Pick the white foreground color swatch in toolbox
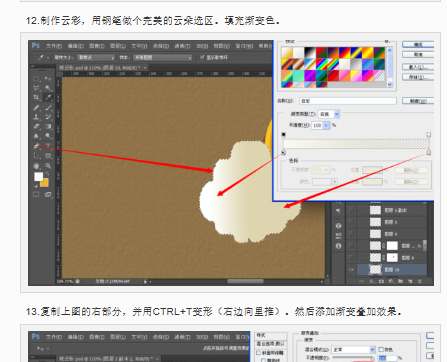Viewport: 447px width, 362px height. pyautogui.click(x=38, y=177)
